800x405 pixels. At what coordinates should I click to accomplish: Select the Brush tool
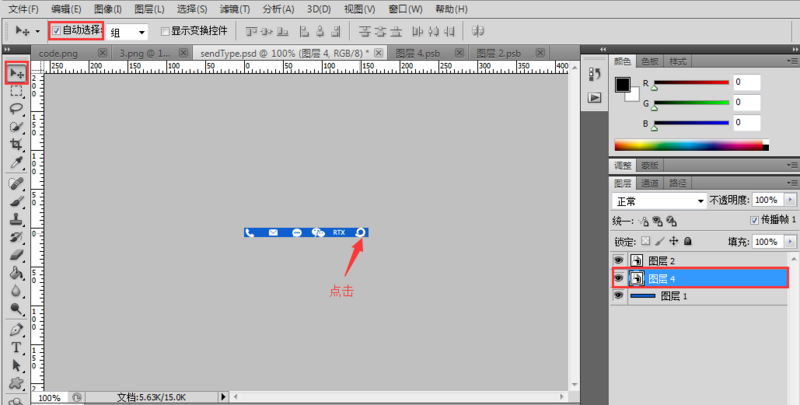(16, 201)
